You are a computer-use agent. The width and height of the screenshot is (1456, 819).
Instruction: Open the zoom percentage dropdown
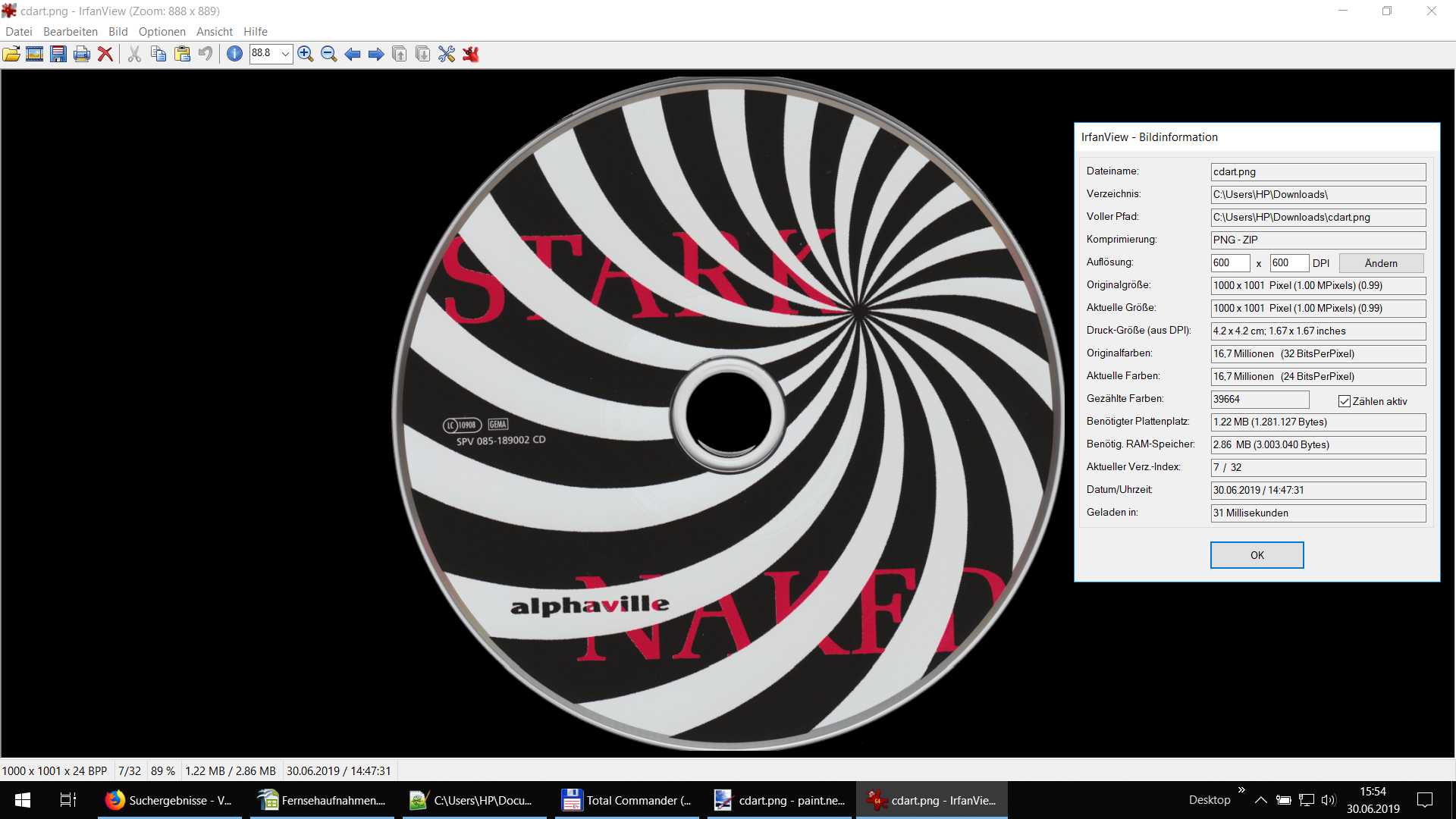click(x=285, y=54)
